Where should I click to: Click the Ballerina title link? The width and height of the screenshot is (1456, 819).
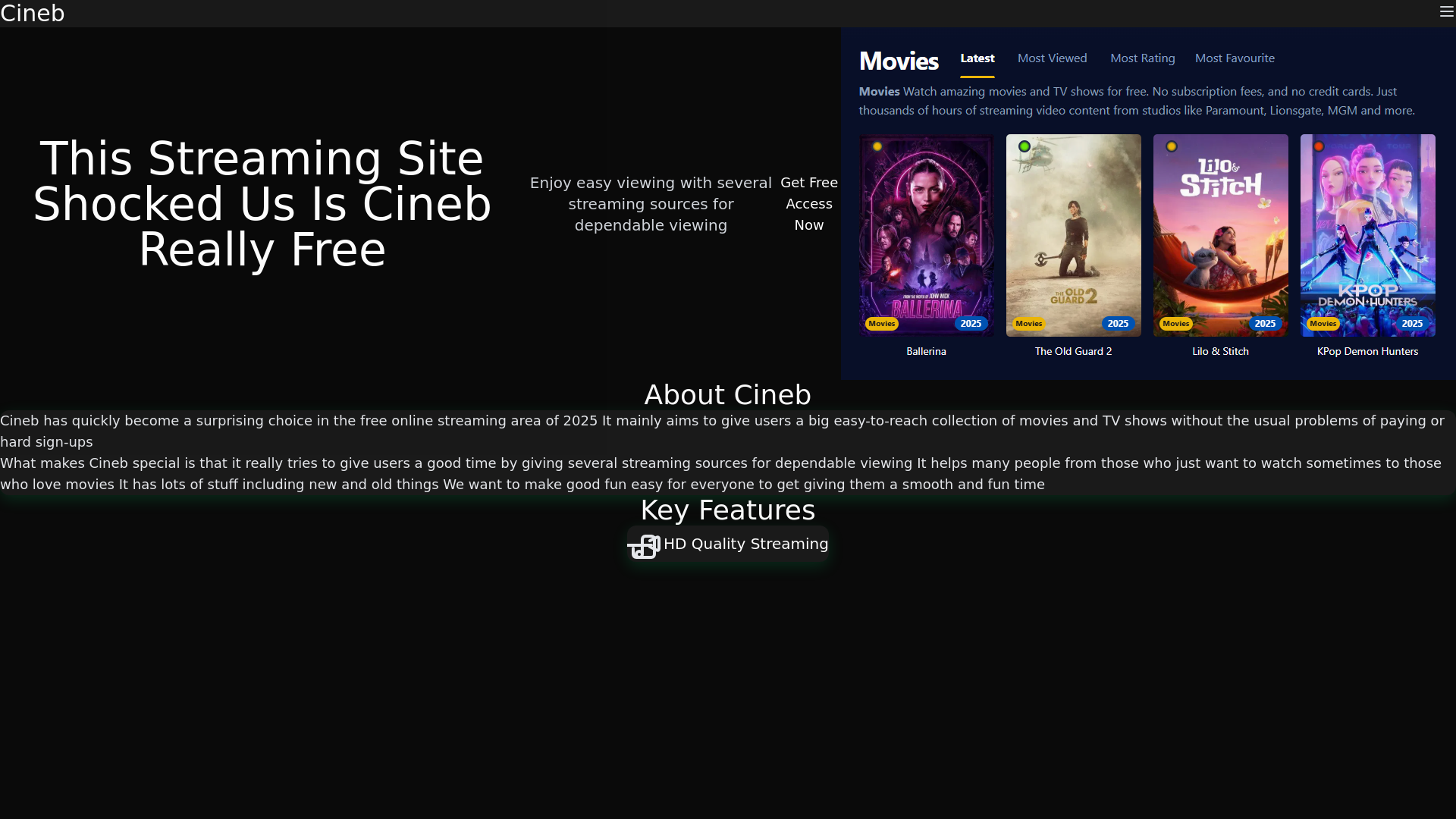[x=926, y=351]
